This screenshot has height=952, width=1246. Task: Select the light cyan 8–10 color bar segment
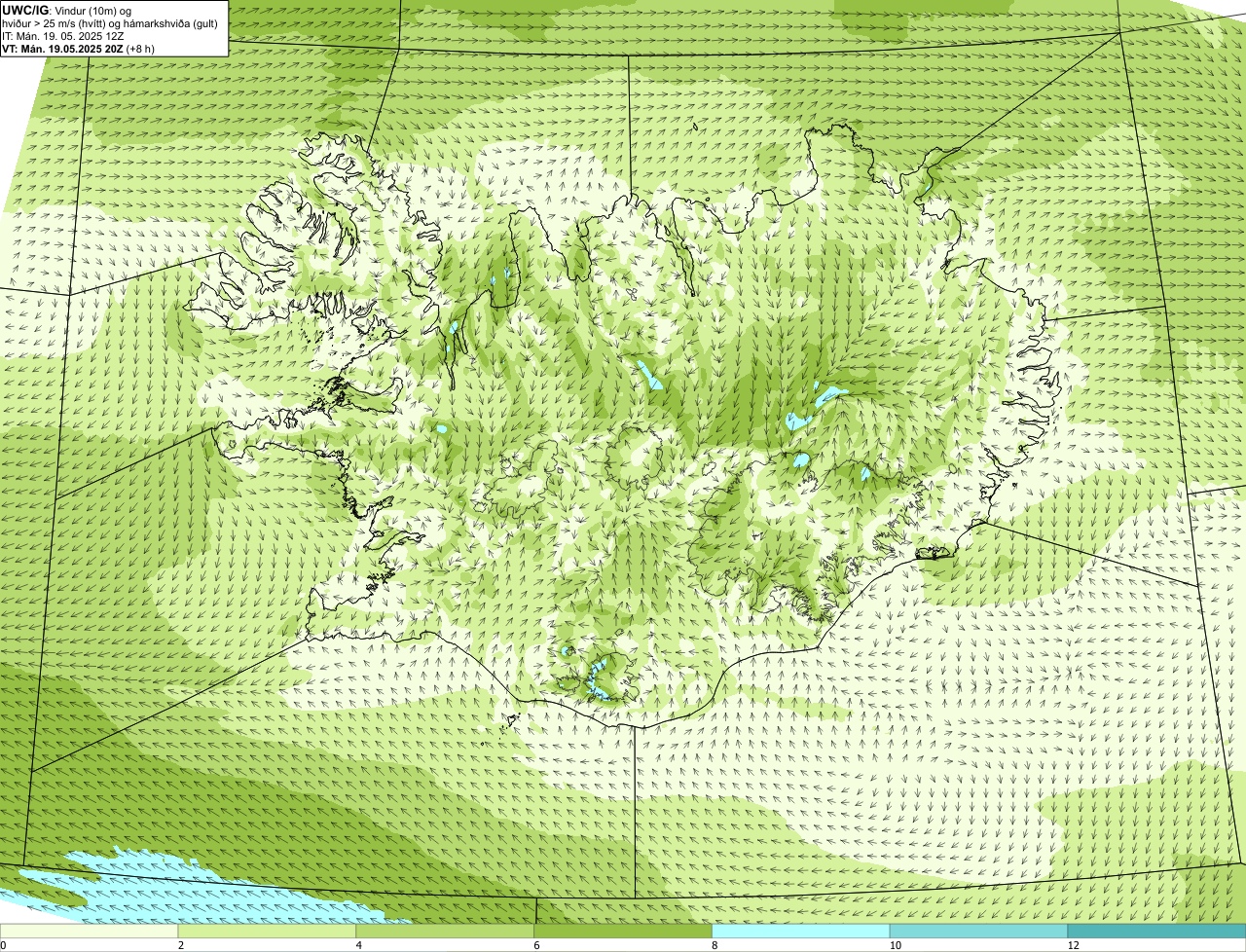coord(802,932)
